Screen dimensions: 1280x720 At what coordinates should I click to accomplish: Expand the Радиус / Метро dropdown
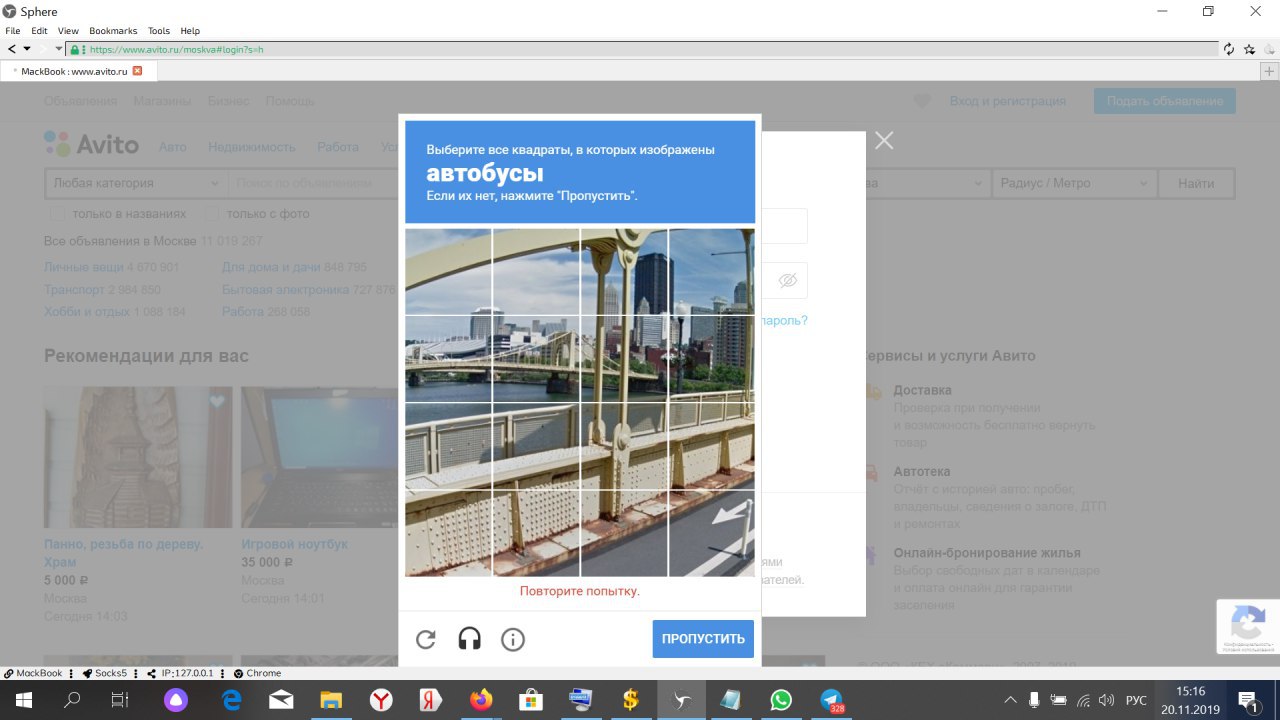(x=1074, y=183)
